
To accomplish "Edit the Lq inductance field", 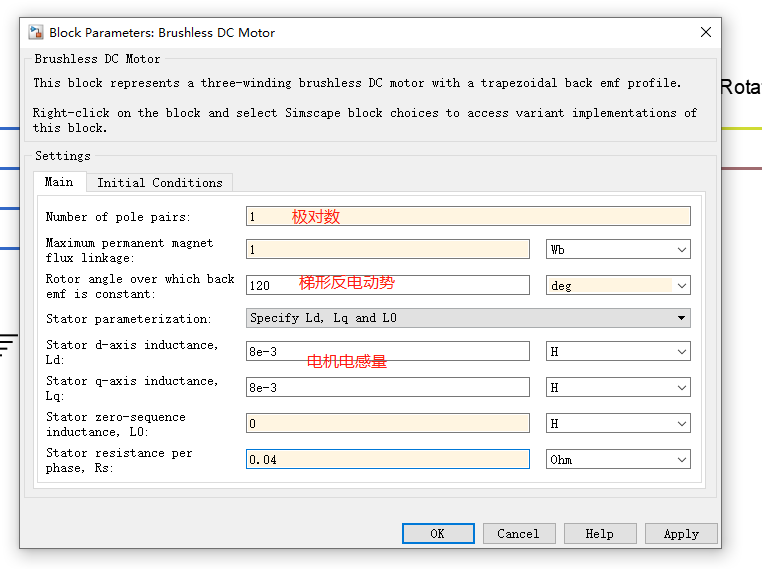I will tap(388, 387).
